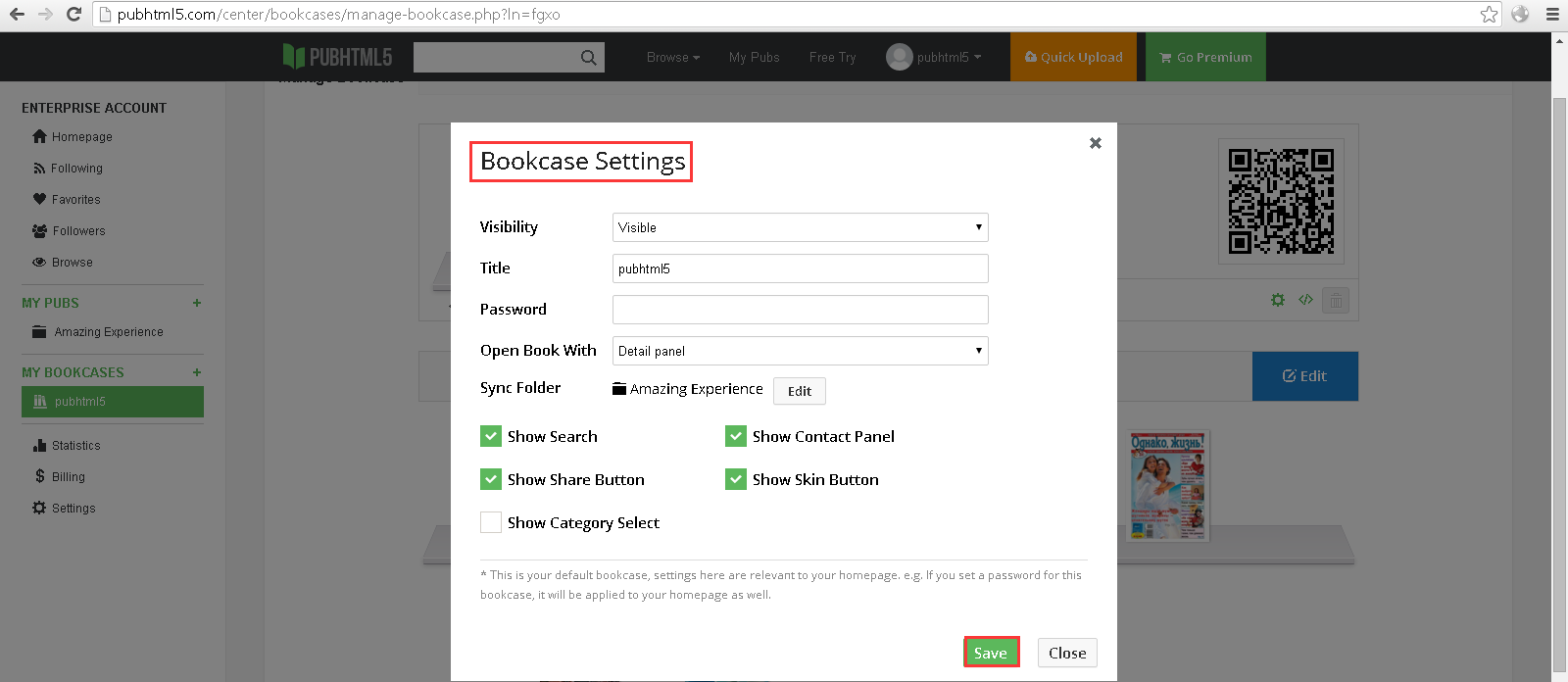Open Statistics in the sidebar
This screenshot has height=682, width=1568.
(x=67, y=446)
